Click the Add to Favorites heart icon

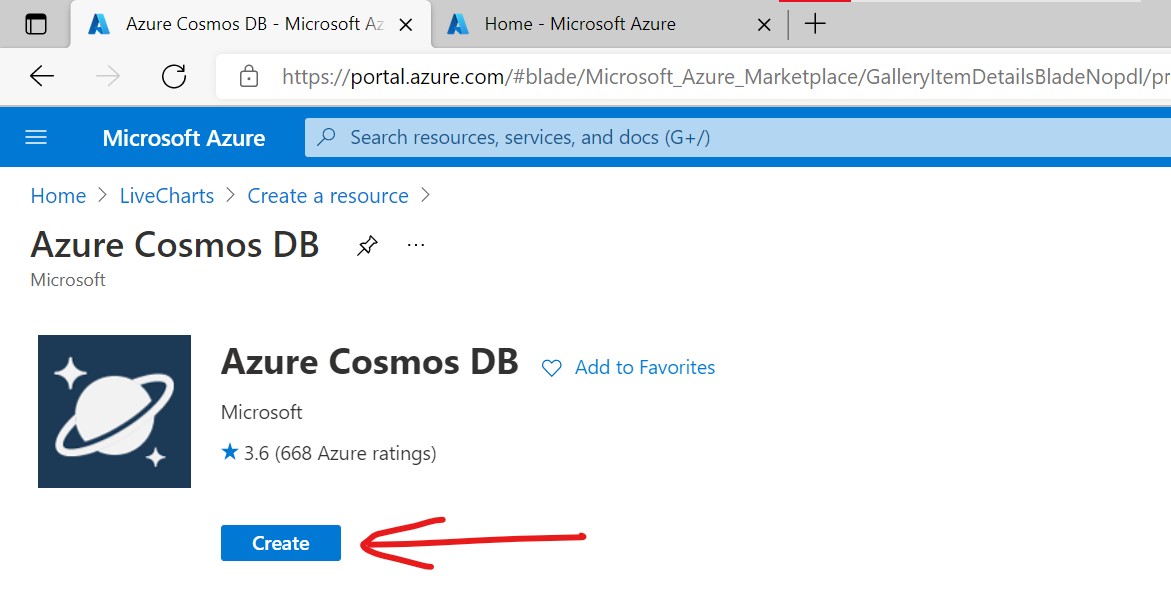(552, 368)
